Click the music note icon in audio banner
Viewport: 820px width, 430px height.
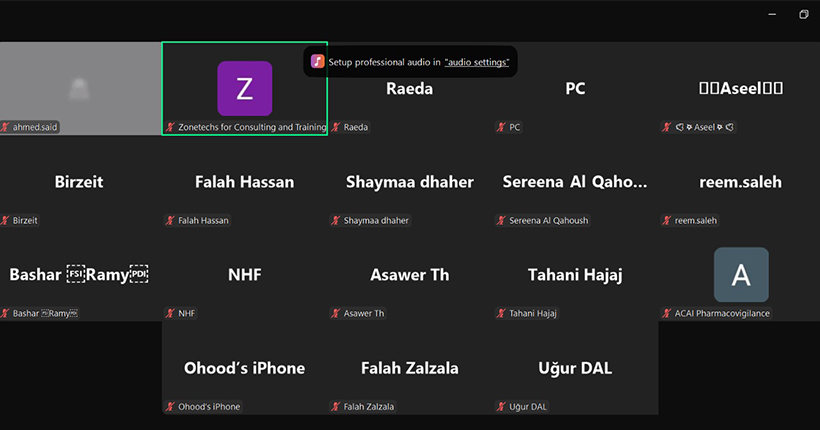tap(317, 61)
